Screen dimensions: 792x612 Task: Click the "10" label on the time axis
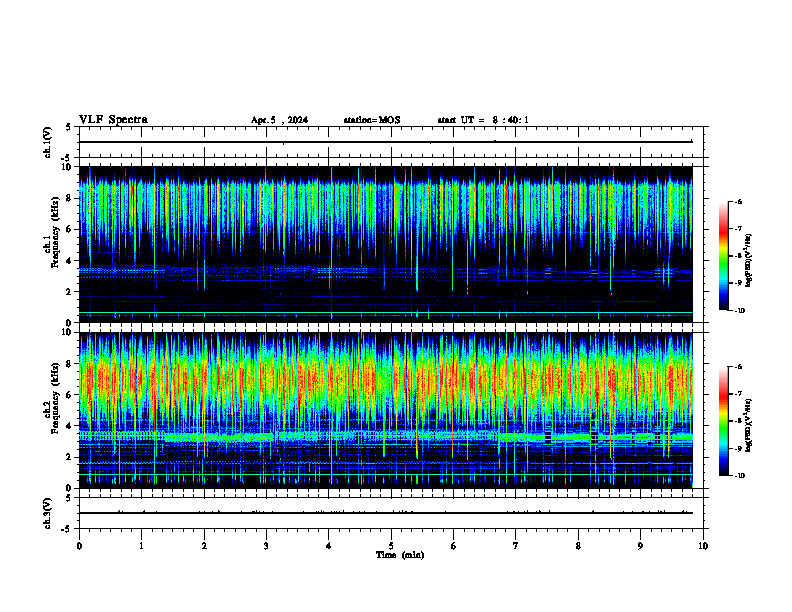coord(703,546)
